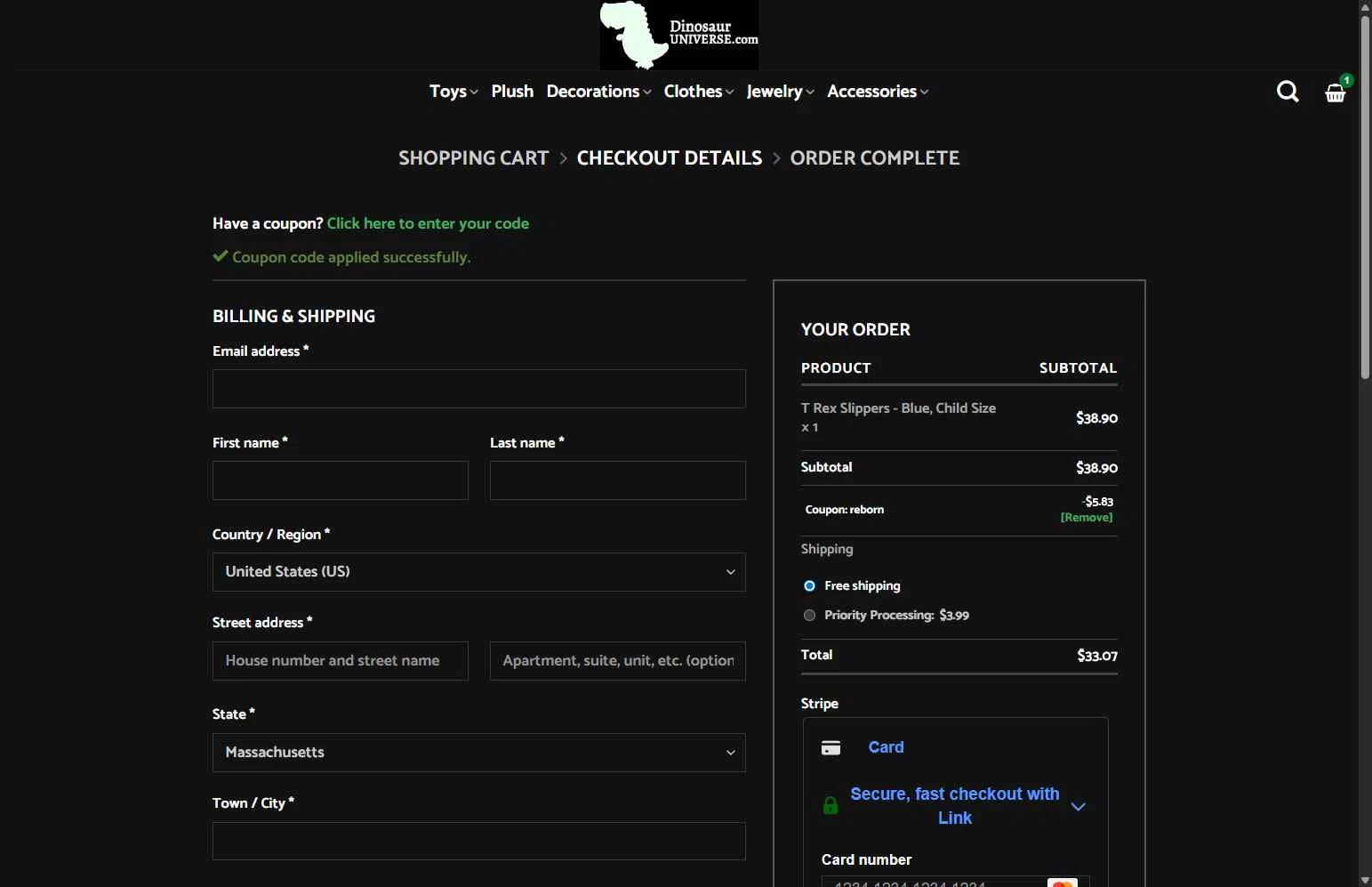
Task: Expand the Jewelry menu
Action: 780,92
